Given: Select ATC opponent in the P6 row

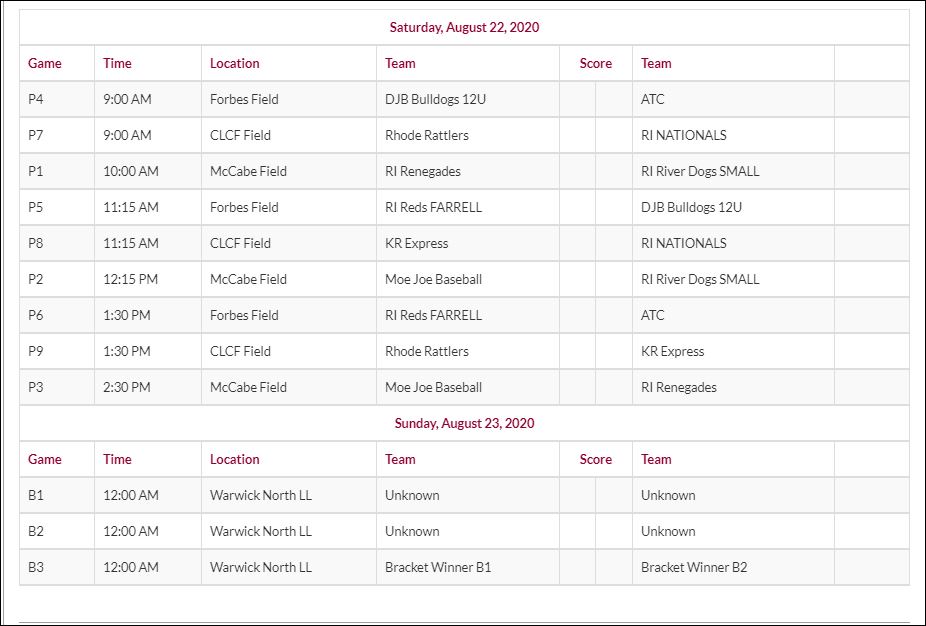Looking at the screenshot, I should 652,315.
